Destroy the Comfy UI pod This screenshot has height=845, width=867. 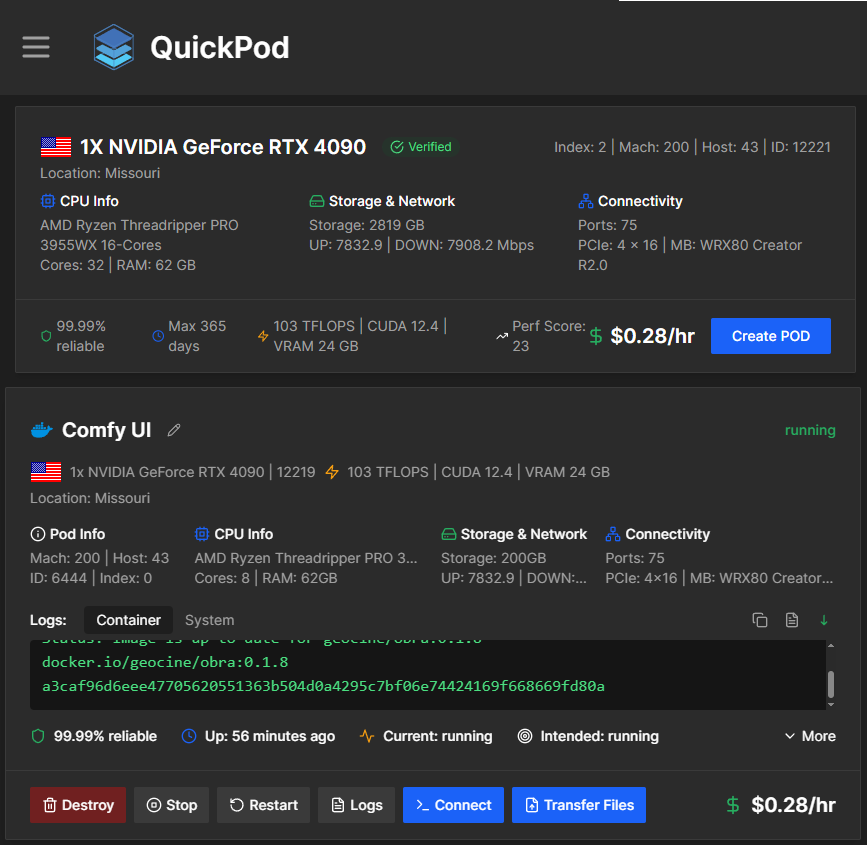point(78,805)
